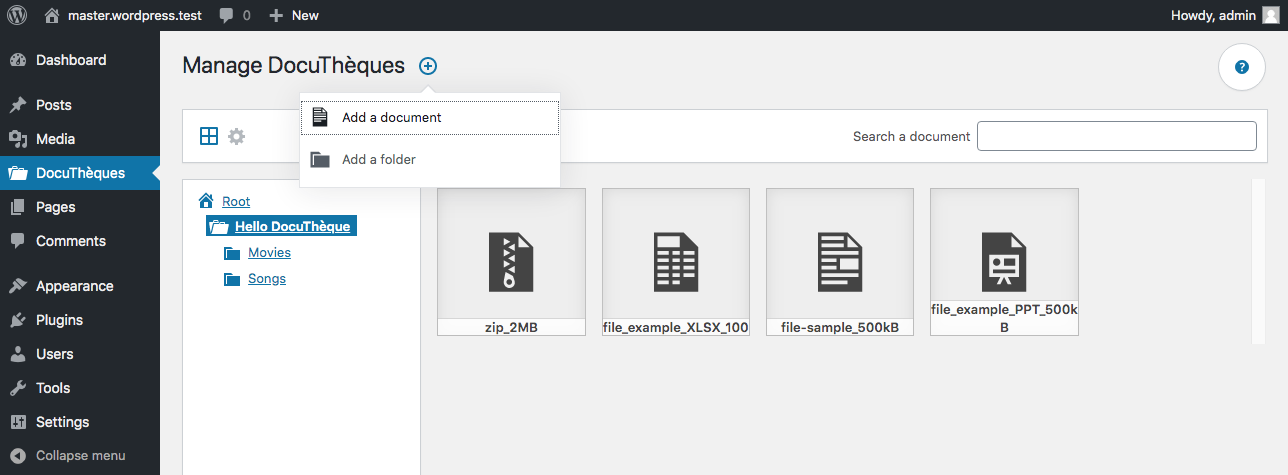The width and height of the screenshot is (1288, 475).
Task: Click the folder icon beside Movies
Action: (x=232, y=253)
